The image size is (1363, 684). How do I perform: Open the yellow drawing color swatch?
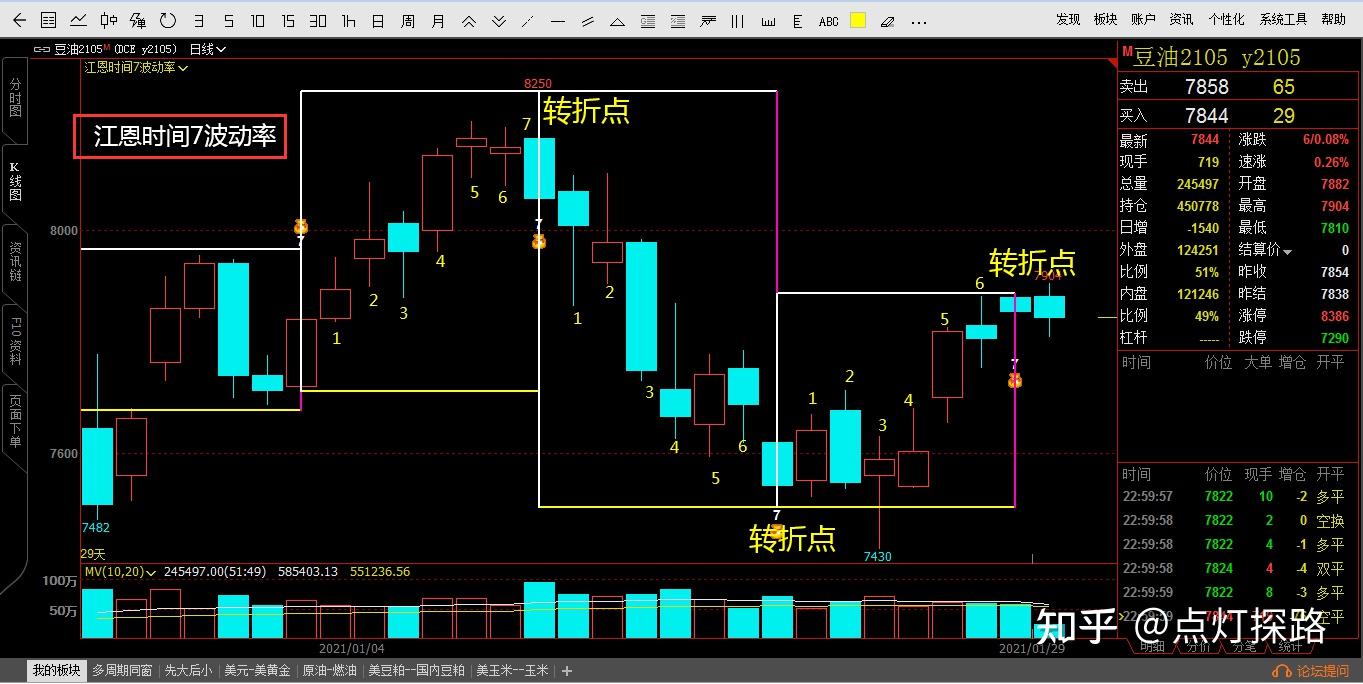tap(858, 20)
